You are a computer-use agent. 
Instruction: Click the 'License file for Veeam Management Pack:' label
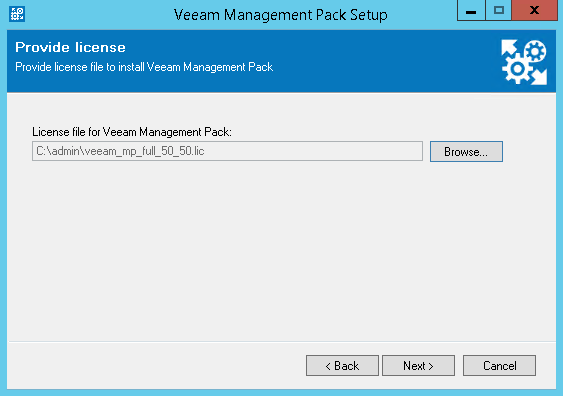tap(132, 132)
